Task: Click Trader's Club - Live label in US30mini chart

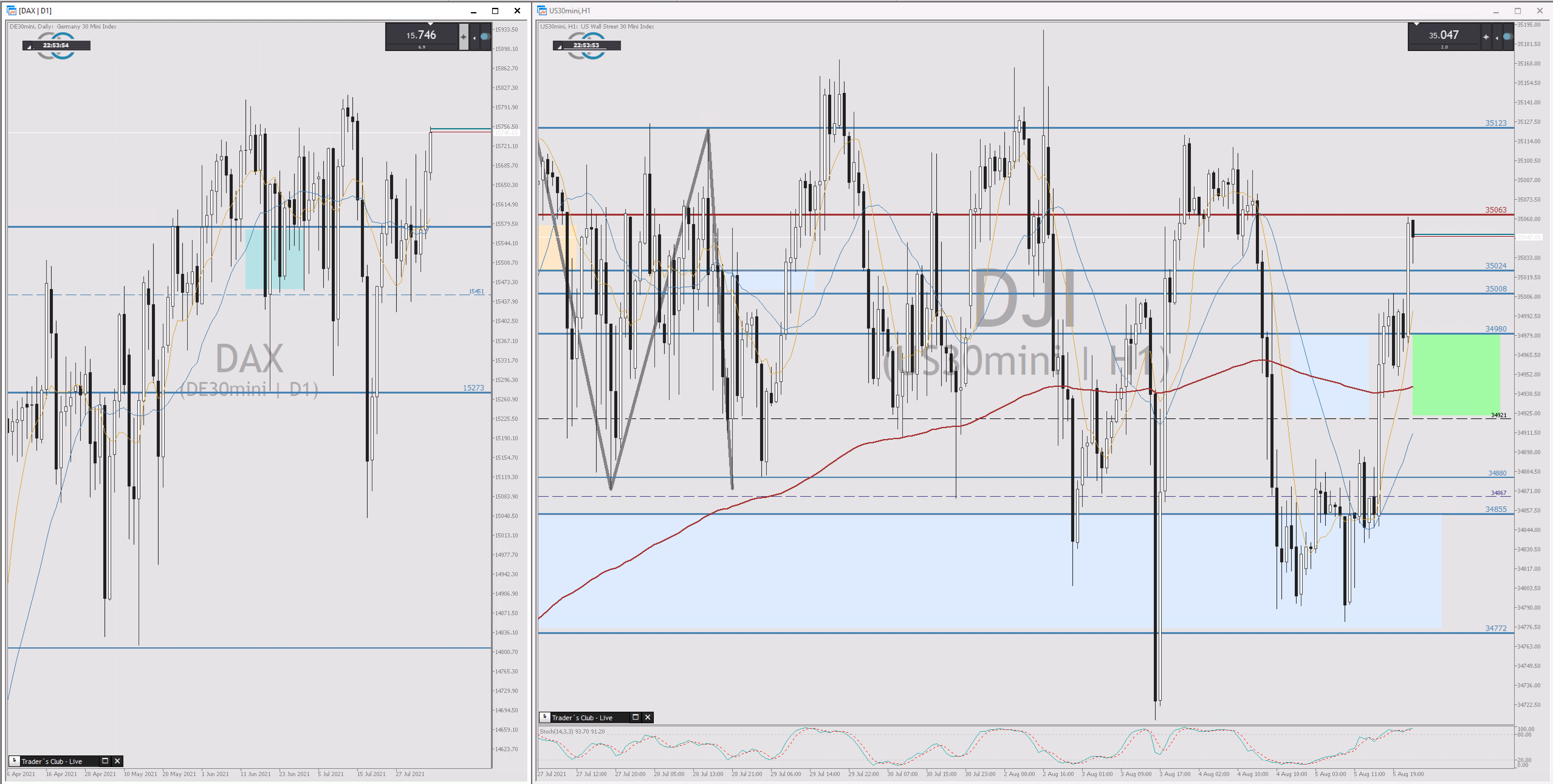Action: pyautogui.click(x=582, y=718)
